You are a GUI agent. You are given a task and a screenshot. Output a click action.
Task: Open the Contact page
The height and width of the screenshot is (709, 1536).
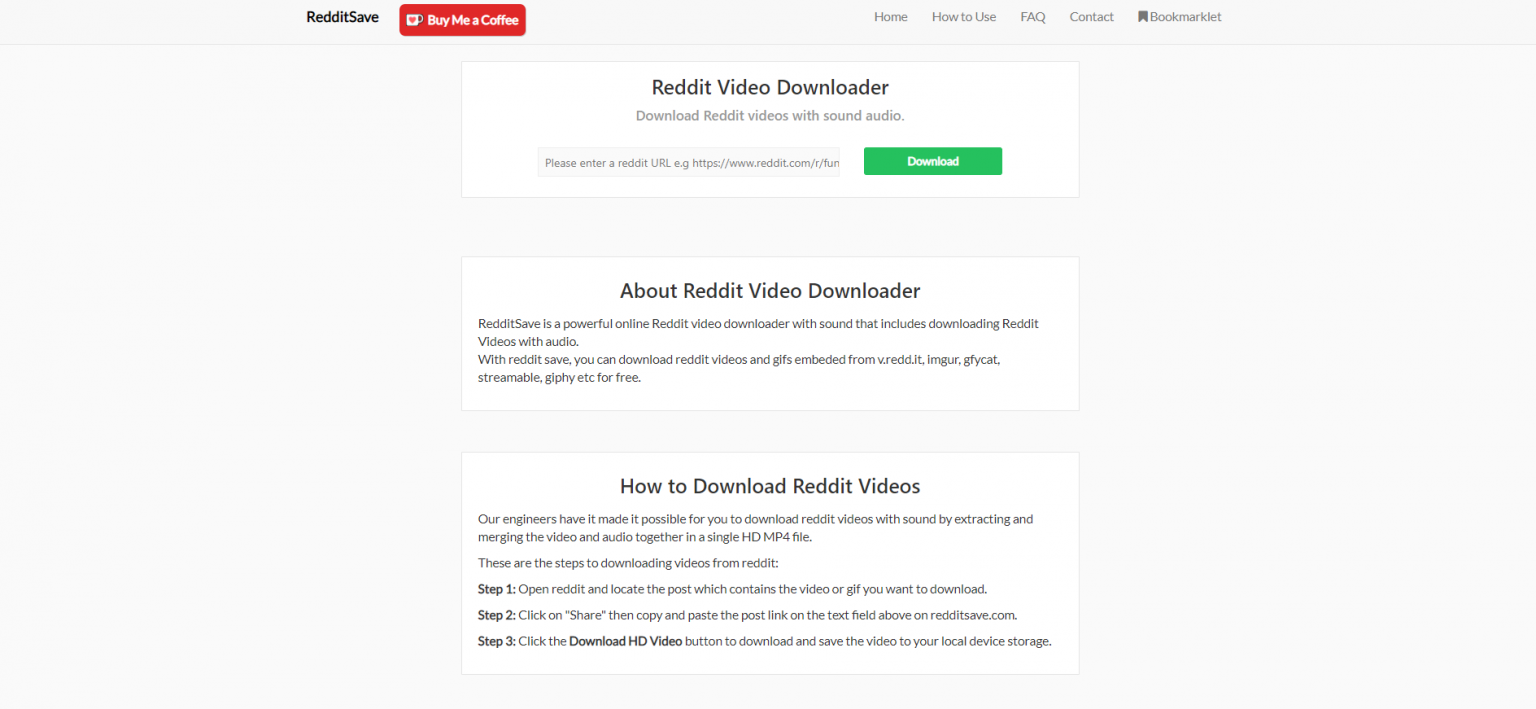coord(1091,17)
